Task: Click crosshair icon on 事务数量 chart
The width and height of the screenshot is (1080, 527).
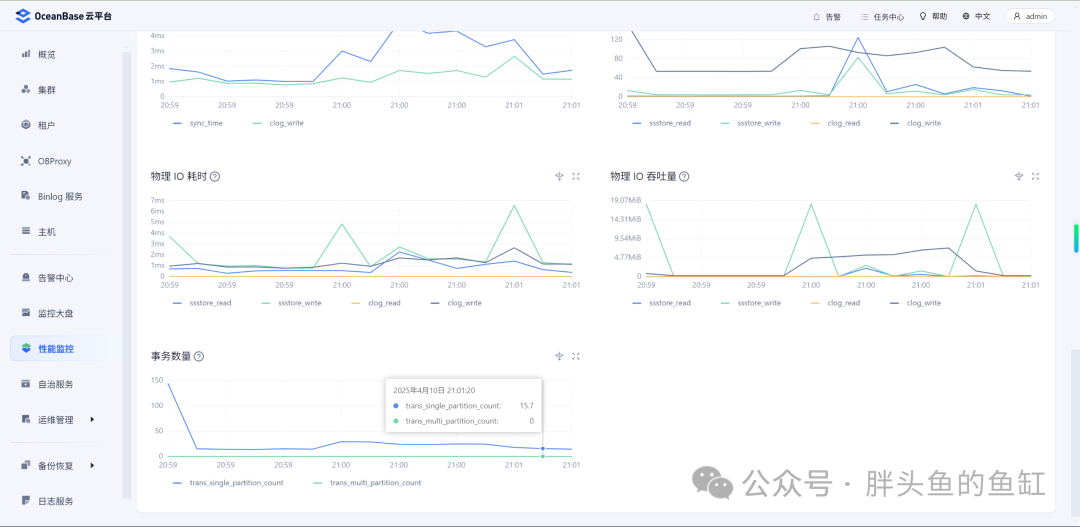Action: click(559, 356)
